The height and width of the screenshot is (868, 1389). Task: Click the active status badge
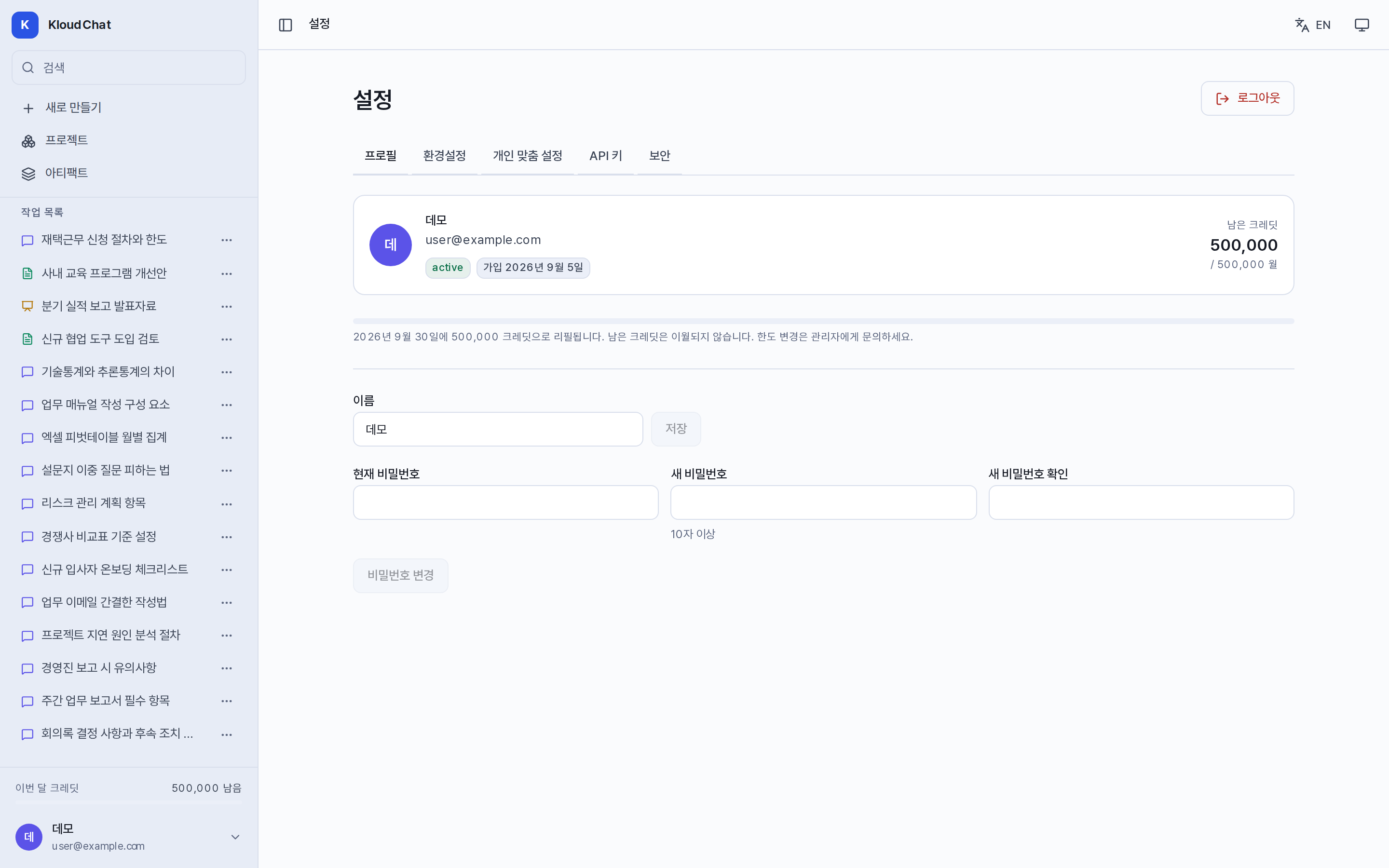pyautogui.click(x=448, y=268)
